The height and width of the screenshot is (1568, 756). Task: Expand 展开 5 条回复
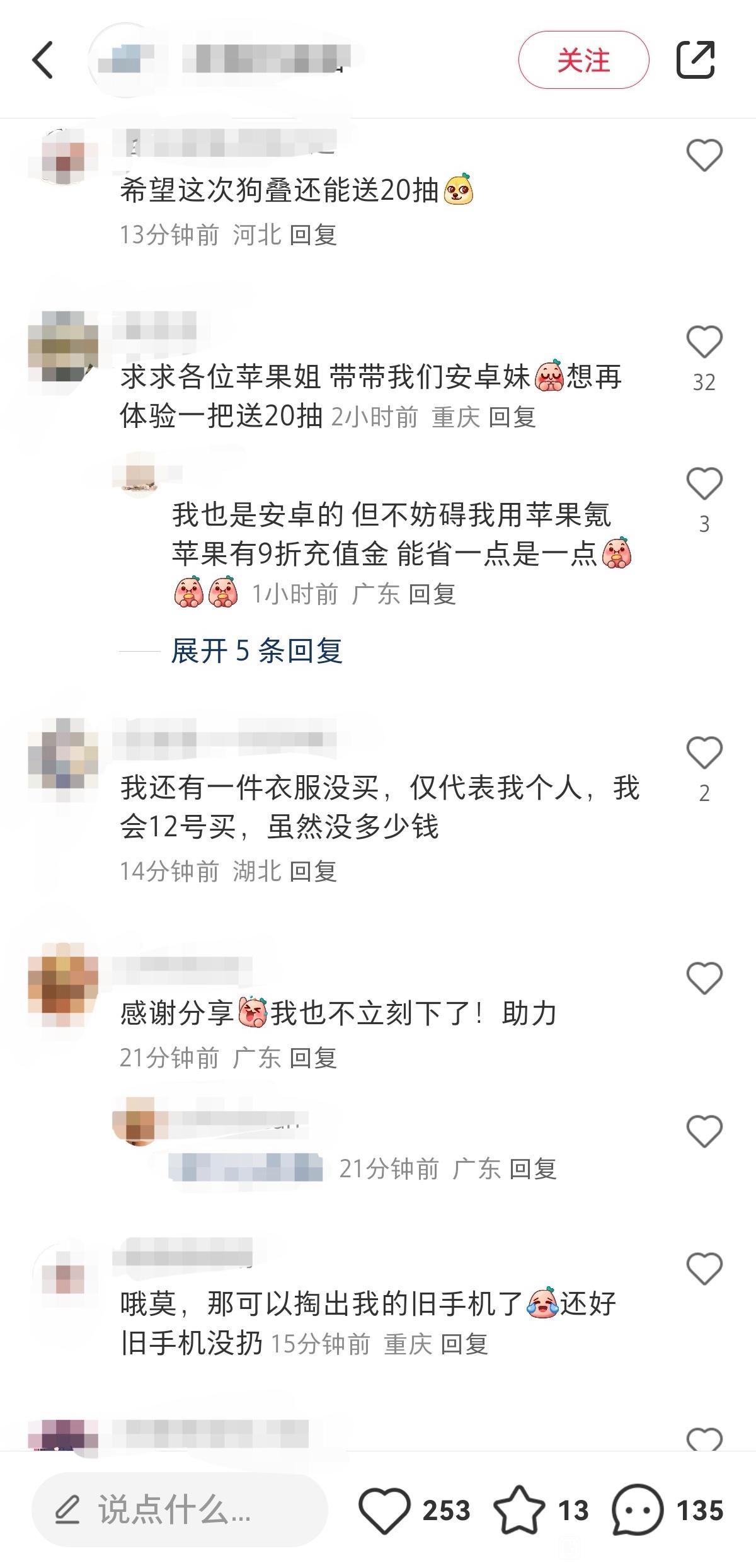click(x=256, y=650)
